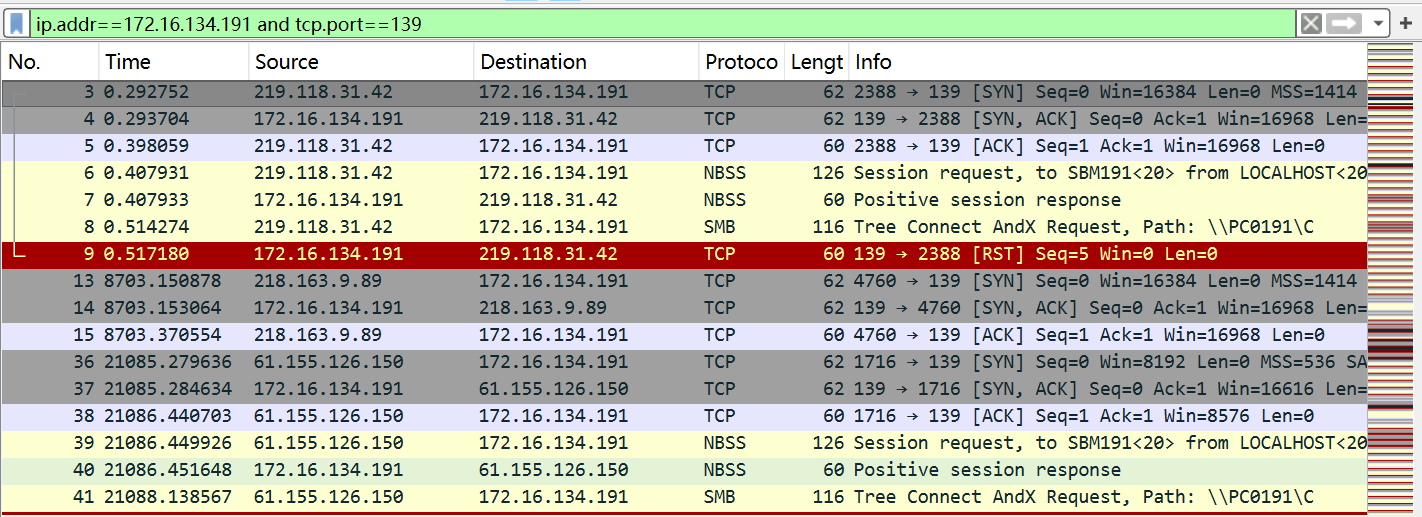Click the packet minimap colored scrollbar

point(1394,280)
